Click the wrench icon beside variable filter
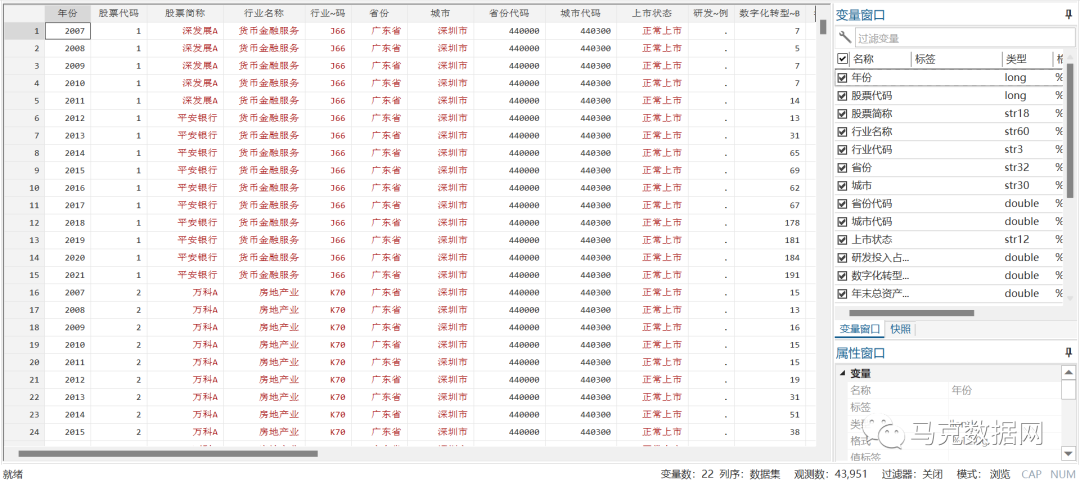Image resolution: width=1080 pixels, height=481 pixels. (844, 38)
